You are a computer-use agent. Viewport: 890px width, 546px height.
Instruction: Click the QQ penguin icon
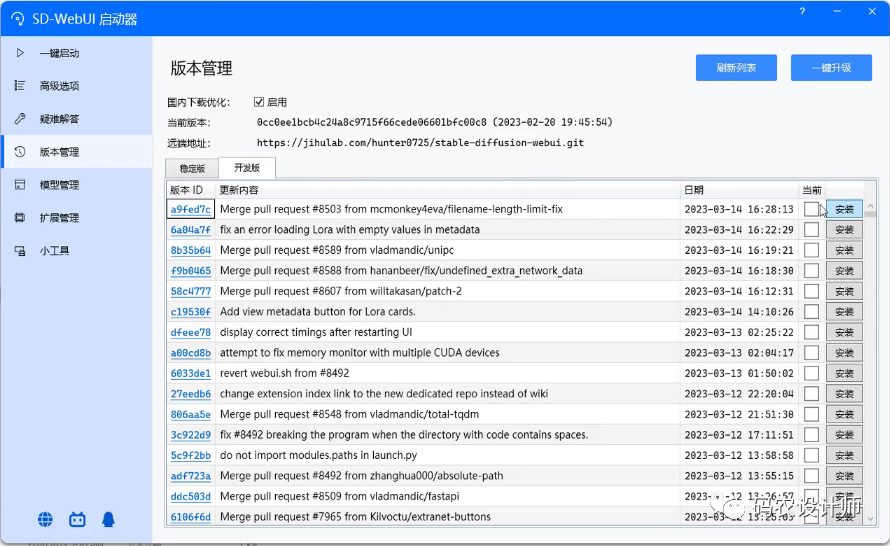coord(108,519)
